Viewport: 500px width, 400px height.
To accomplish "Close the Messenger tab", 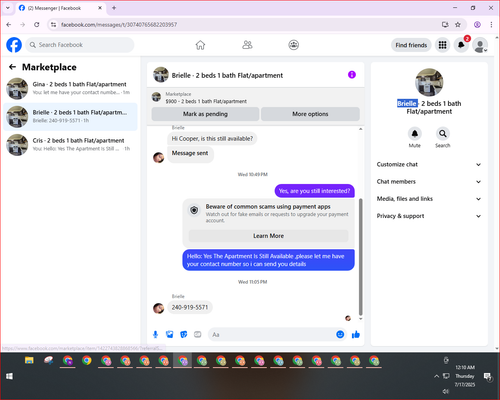I will 100,8.
